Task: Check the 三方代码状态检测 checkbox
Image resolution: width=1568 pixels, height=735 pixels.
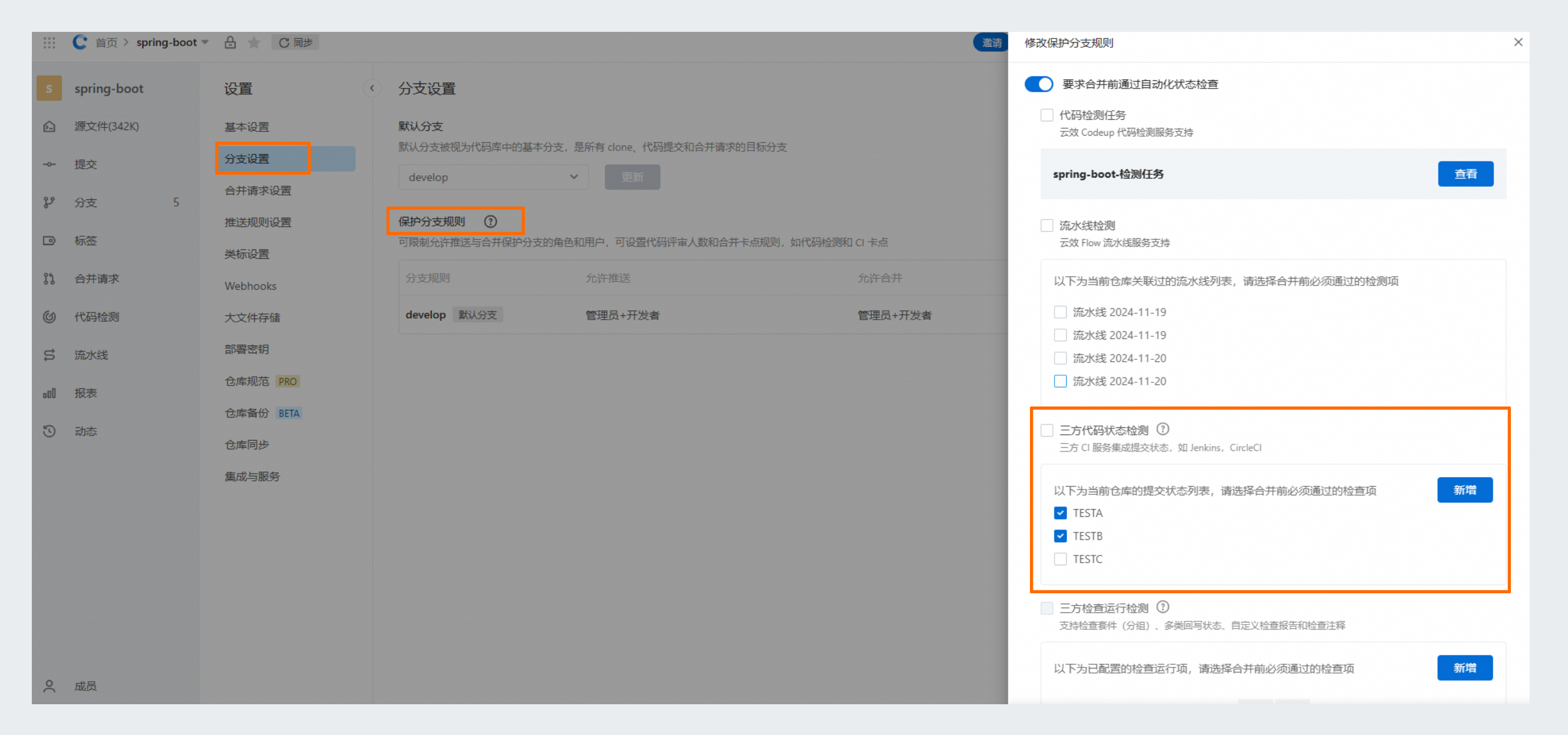Action: (1047, 431)
